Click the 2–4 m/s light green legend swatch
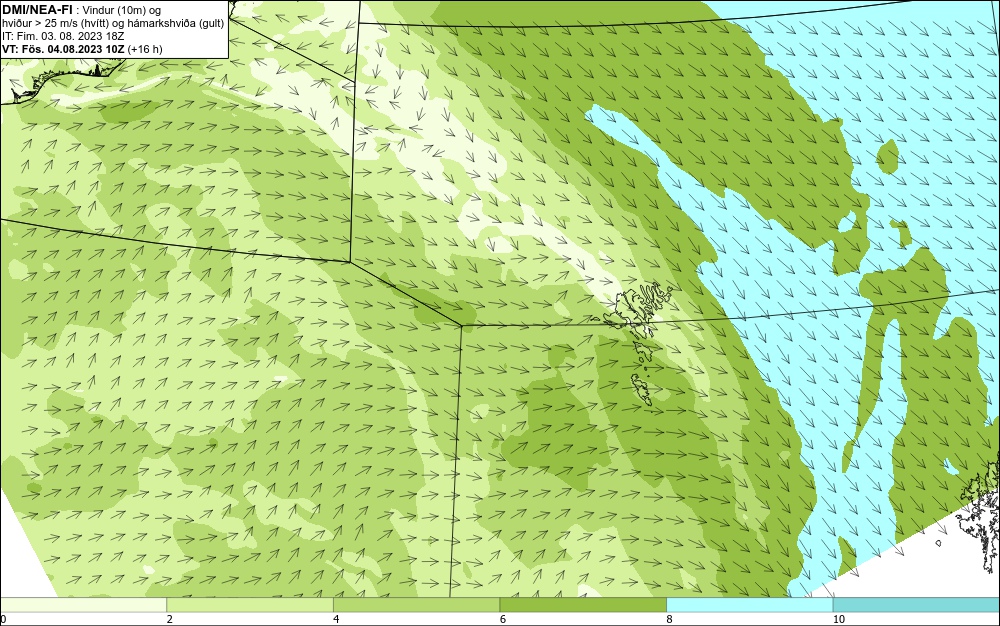 (250, 605)
